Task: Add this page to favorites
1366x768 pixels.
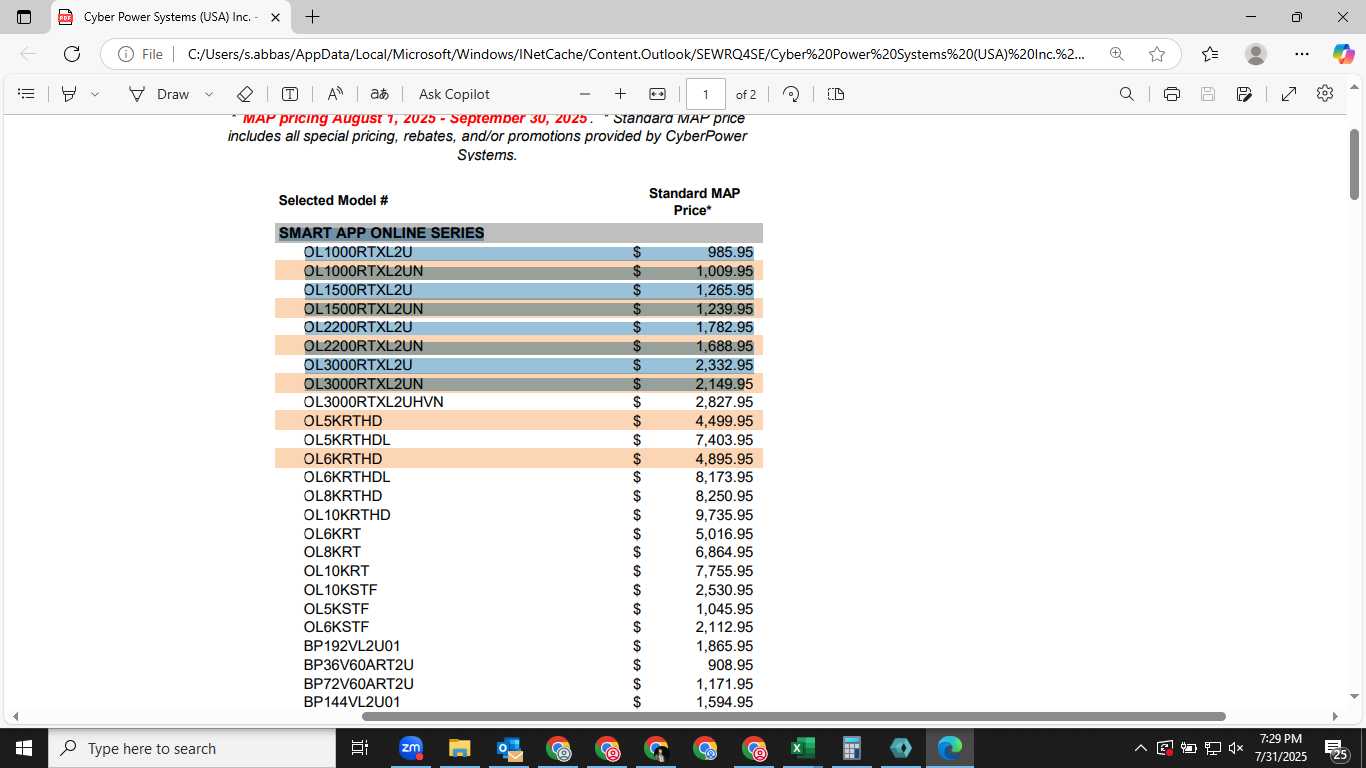Action: [1157, 54]
